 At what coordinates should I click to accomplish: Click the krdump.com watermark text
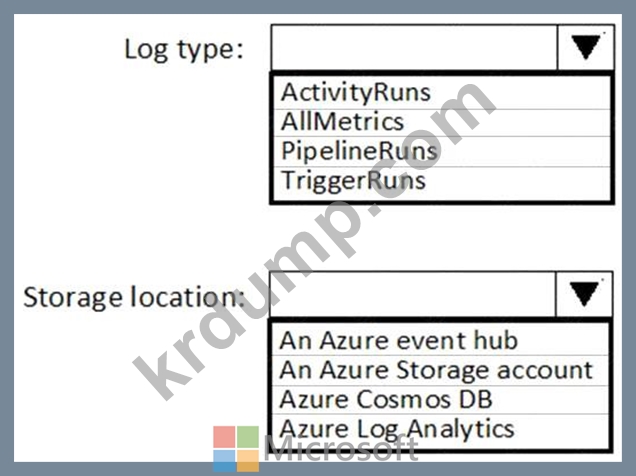click(x=314, y=241)
